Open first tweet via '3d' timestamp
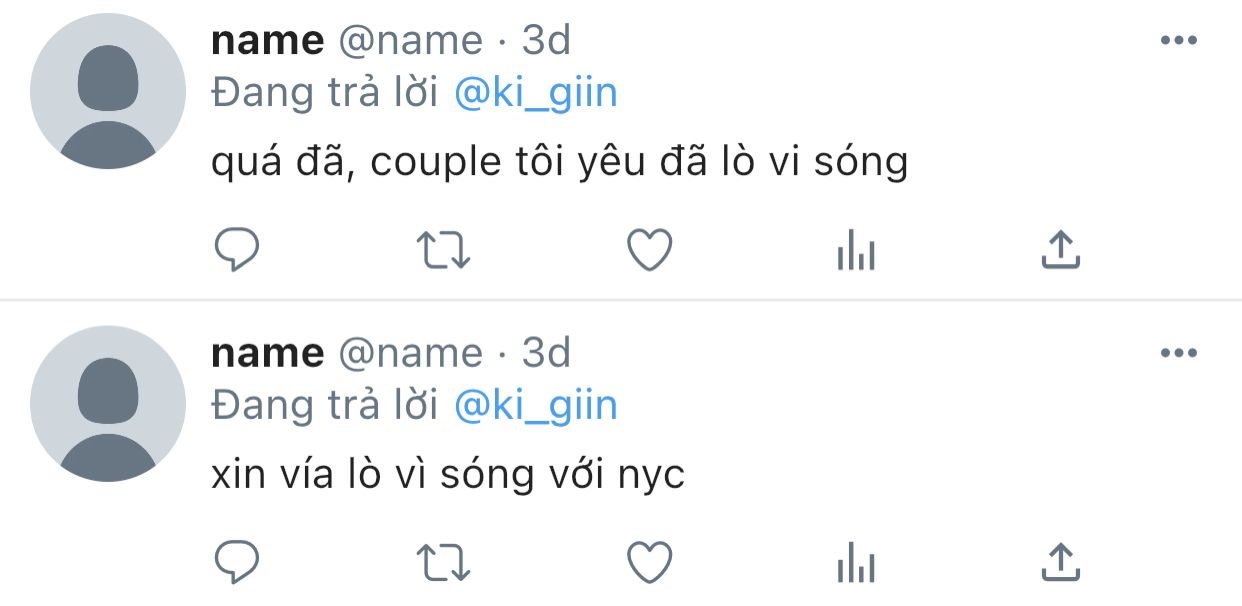The image size is (1242, 606). click(x=546, y=41)
